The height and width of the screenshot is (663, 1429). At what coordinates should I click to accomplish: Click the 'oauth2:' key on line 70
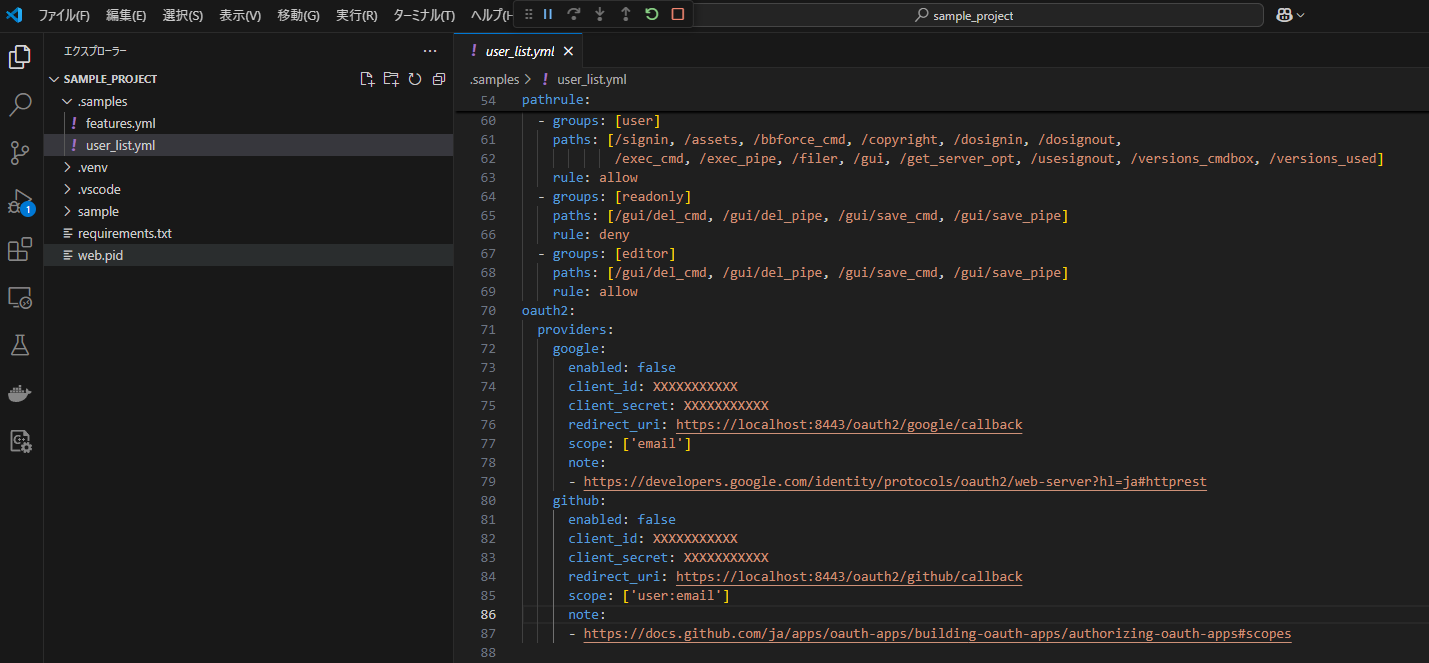(x=549, y=310)
